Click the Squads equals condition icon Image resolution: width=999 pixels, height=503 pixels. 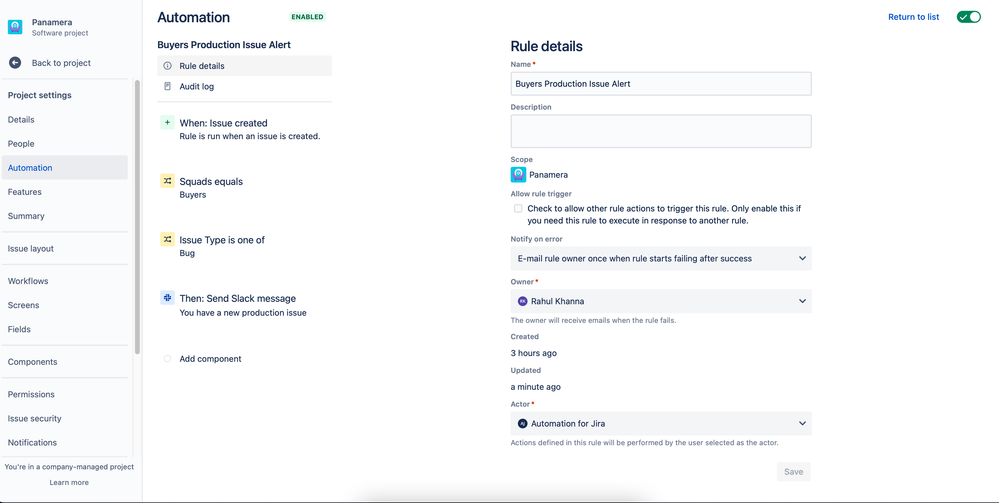coord(168,181)
